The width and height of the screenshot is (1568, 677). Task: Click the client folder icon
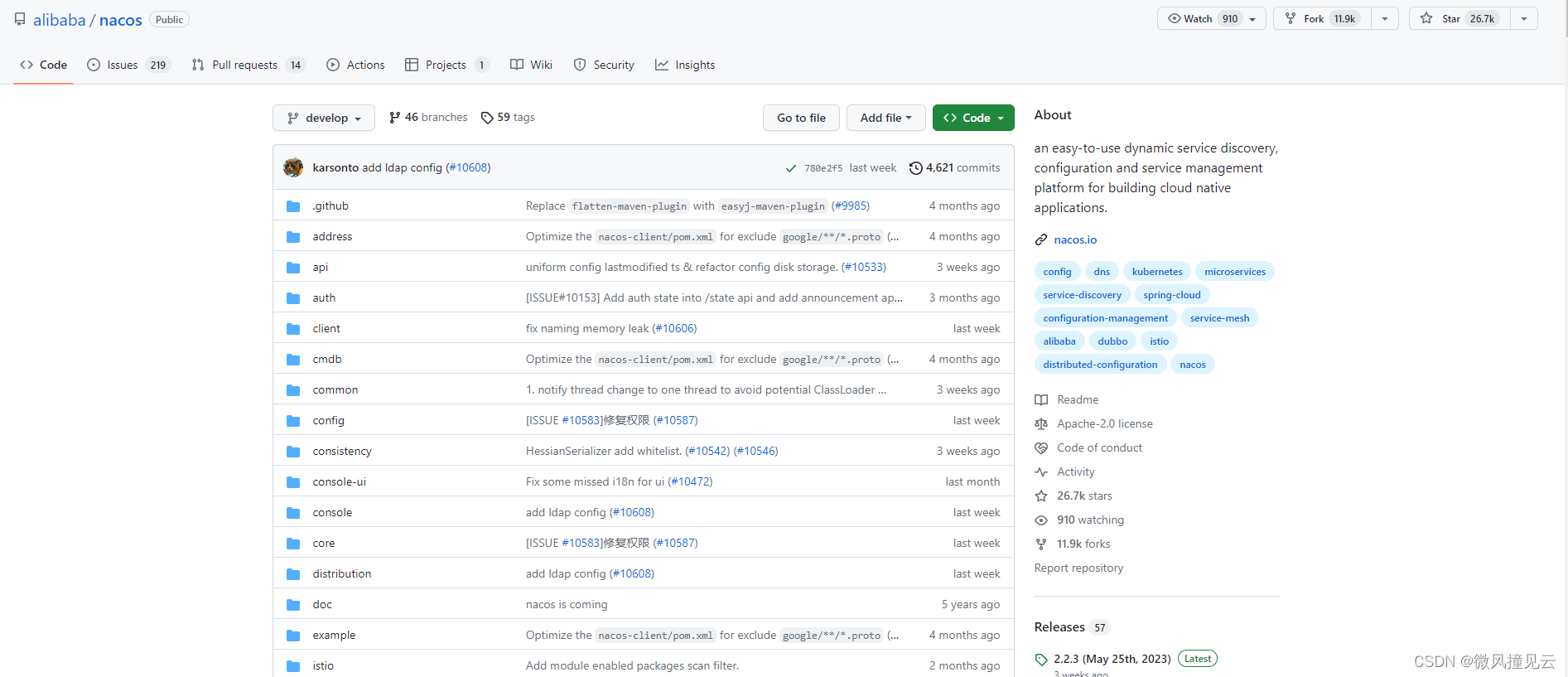293,329
